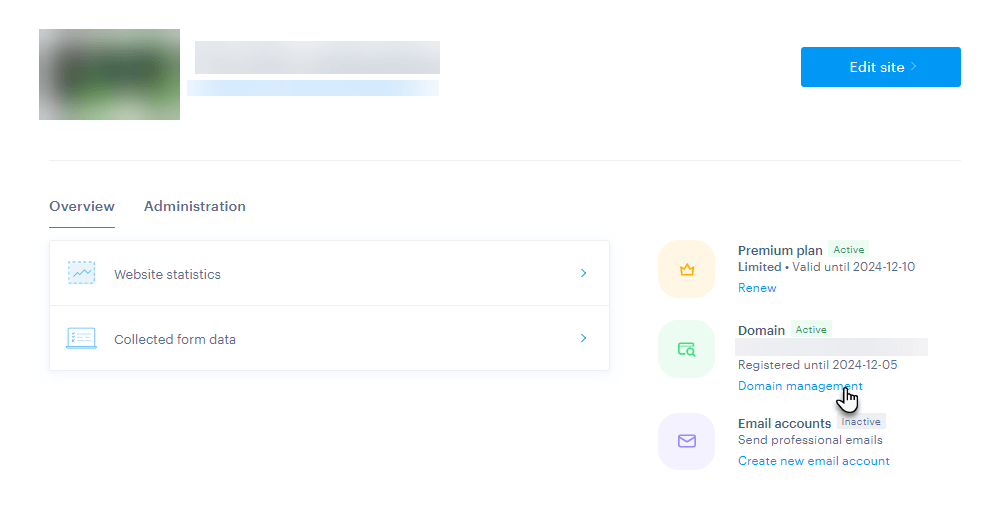
Task: Click the blurred site URL under the title
Action: (x=312, y=89)
